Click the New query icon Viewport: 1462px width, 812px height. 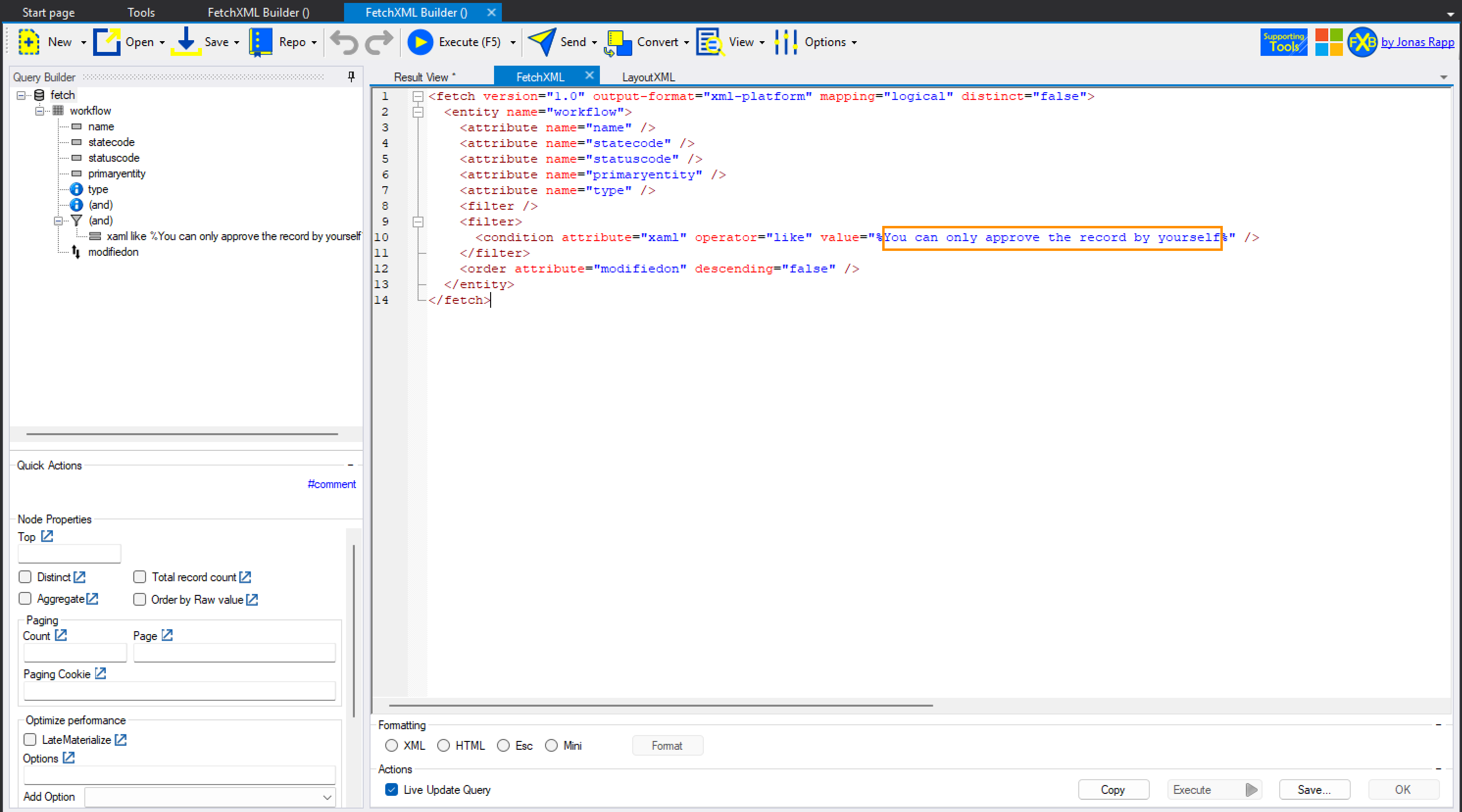click(28, 42)
